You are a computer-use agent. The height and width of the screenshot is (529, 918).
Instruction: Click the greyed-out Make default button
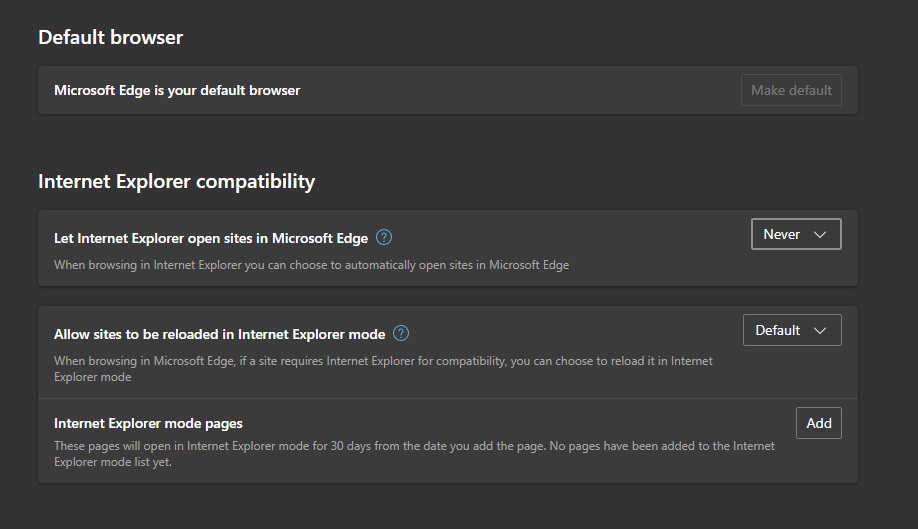[x=791, y=90]
